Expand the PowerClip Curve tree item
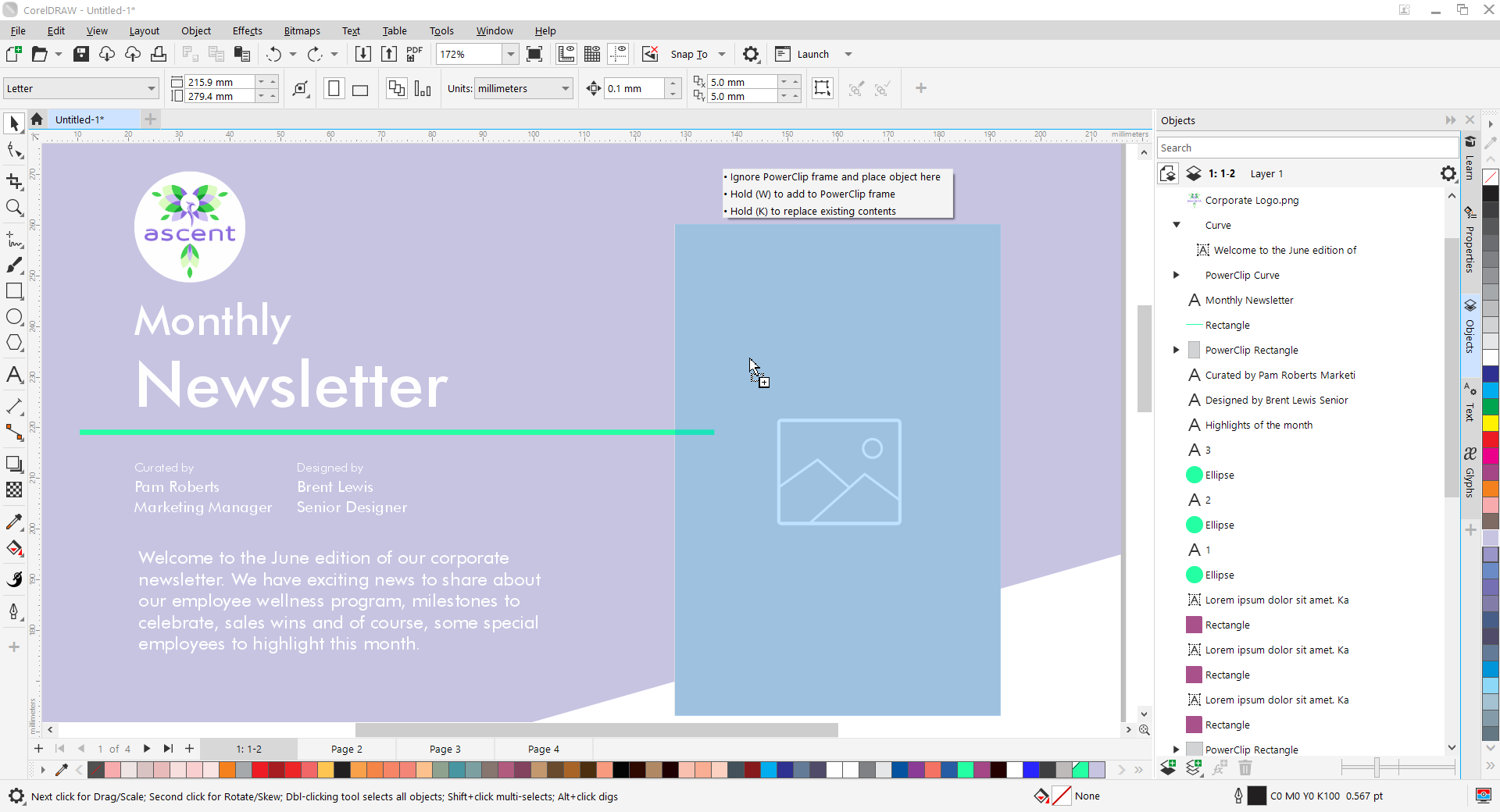This screenshot has height=812, width=1500. click(1176, 275)
